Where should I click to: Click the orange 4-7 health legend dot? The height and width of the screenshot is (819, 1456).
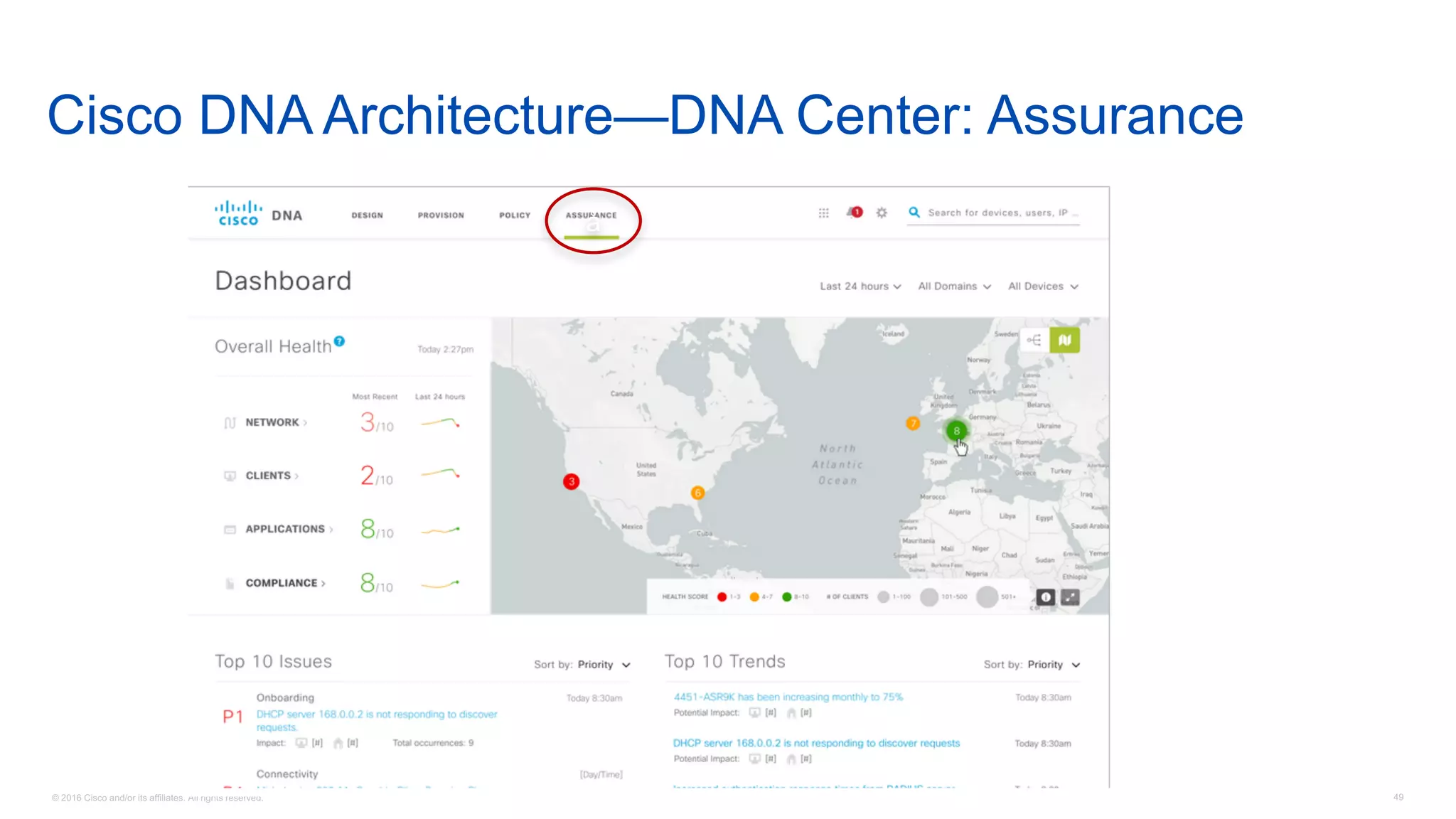[x=754, y=597]
